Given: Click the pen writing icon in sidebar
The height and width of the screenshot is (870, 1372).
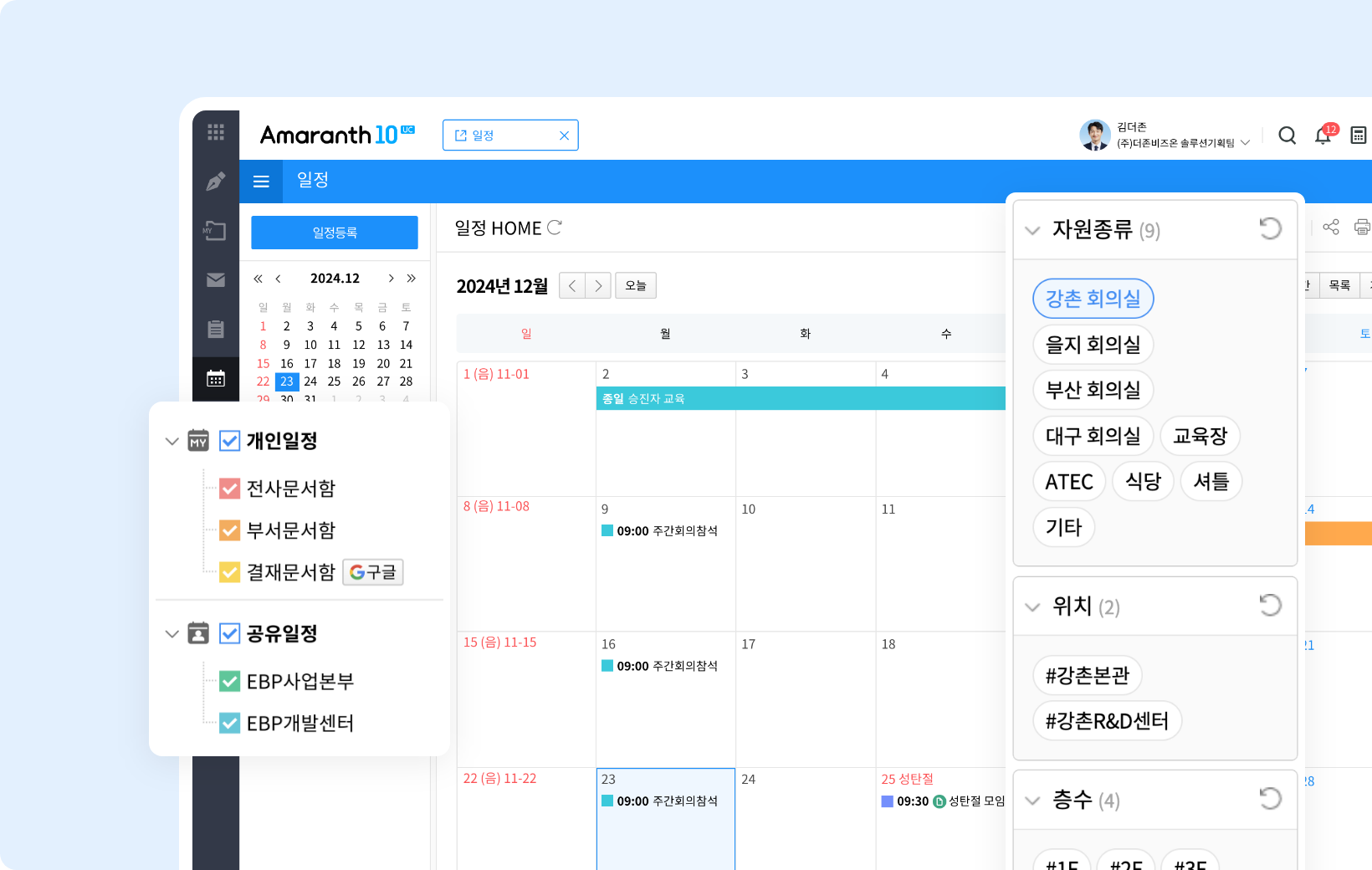Looking at the screenshot, I should [x=216, y=181].
